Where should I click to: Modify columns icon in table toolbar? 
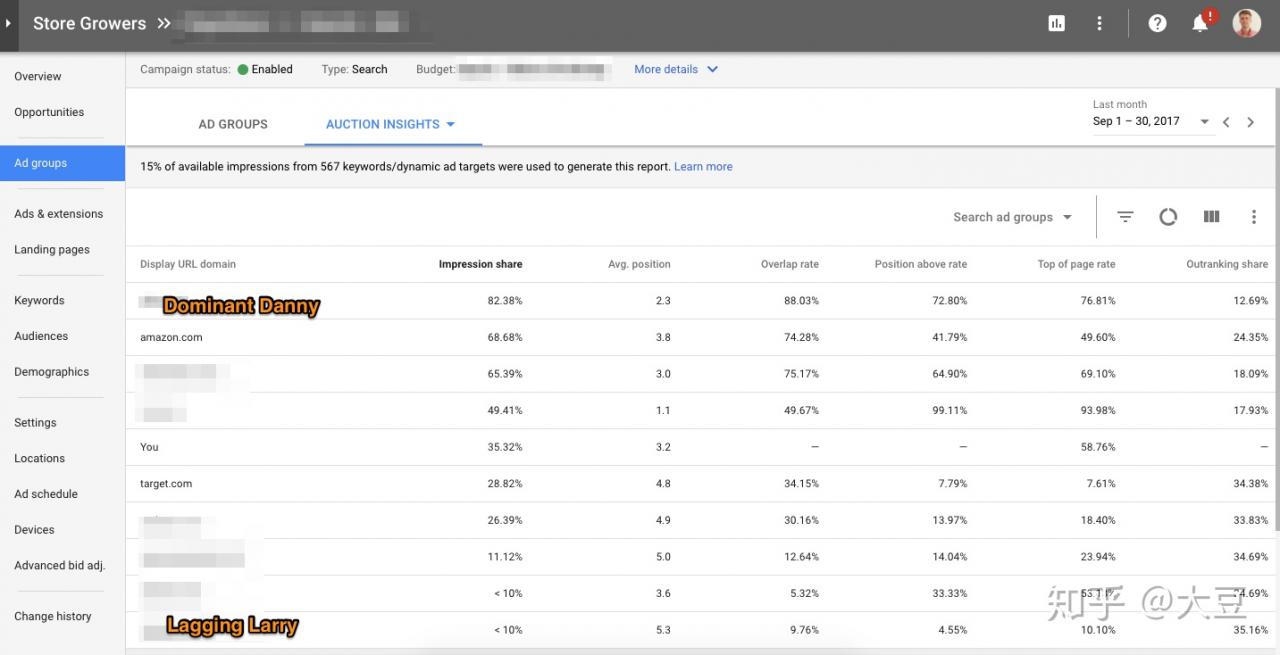(1211, 217)
